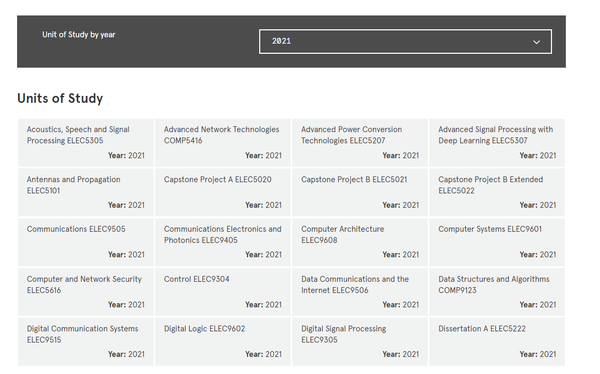Viewport: 600px width, 374px height.
Task: Open Communications Electronics and Photonics ELEC9405
Action: (223, 242)
